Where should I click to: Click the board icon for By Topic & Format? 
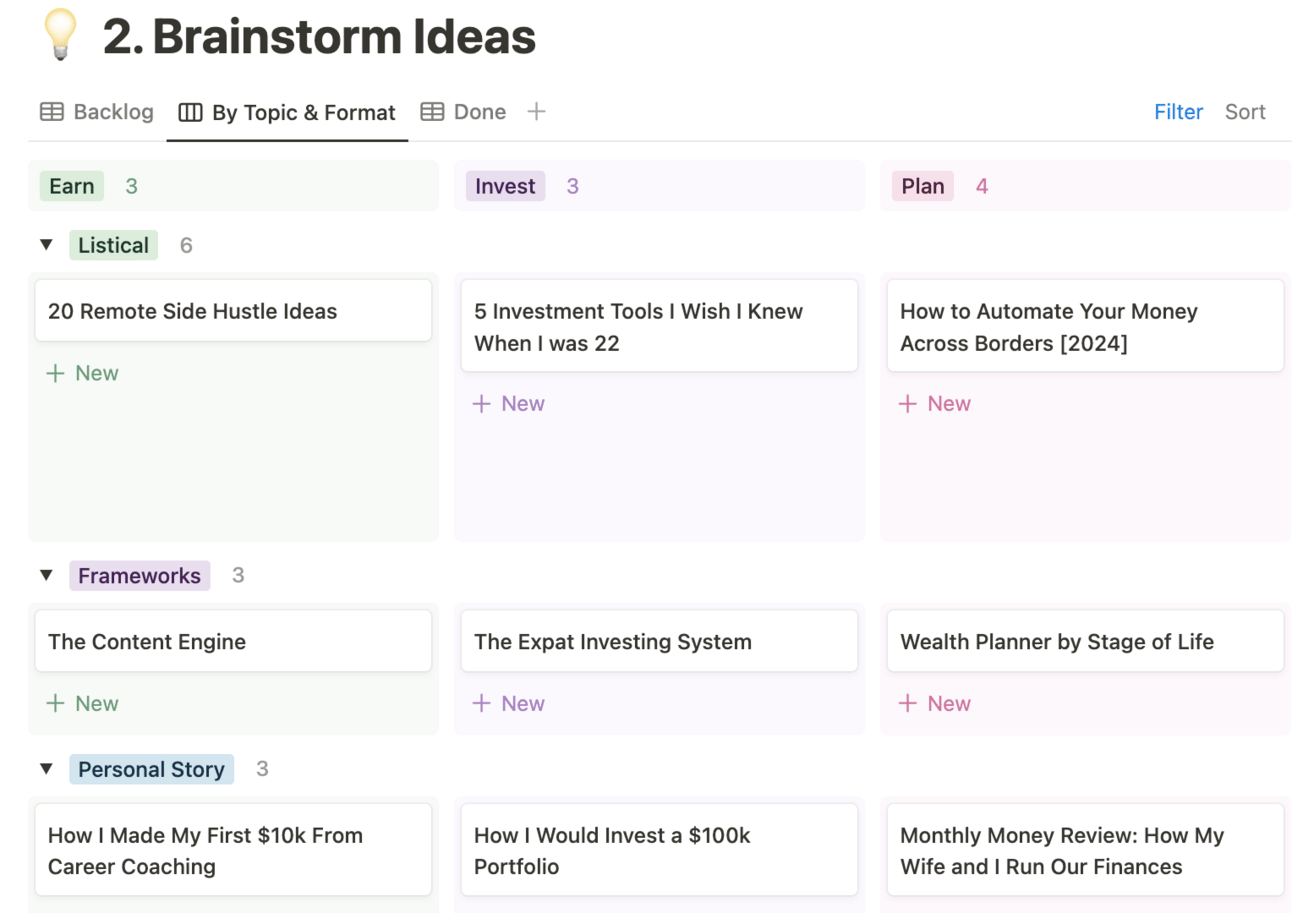coord(190,113)
